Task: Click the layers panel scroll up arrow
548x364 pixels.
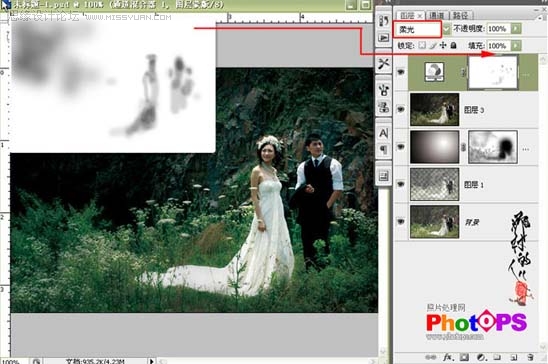Action: pos(543,60)
